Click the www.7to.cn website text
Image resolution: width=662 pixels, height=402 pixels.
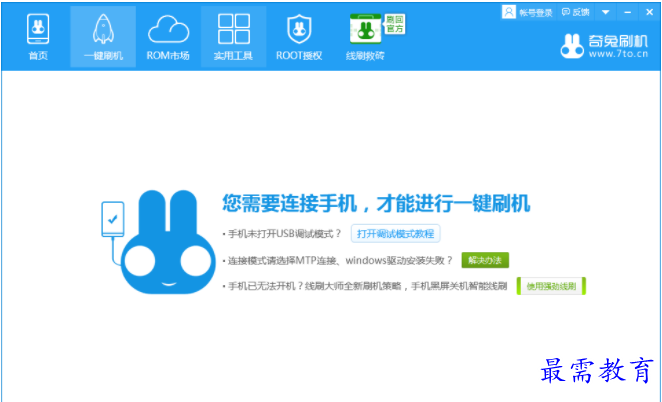(619, 54)
